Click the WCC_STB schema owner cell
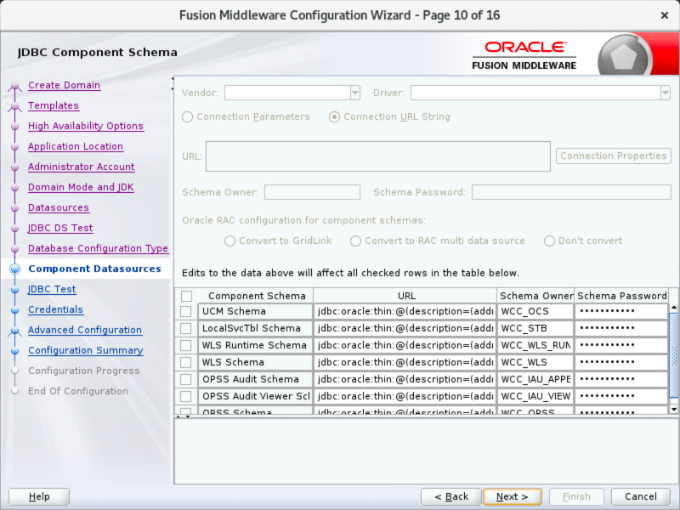The height and width of the screenshot is (510, 680). pyautogui.click(x=536, y=328)
